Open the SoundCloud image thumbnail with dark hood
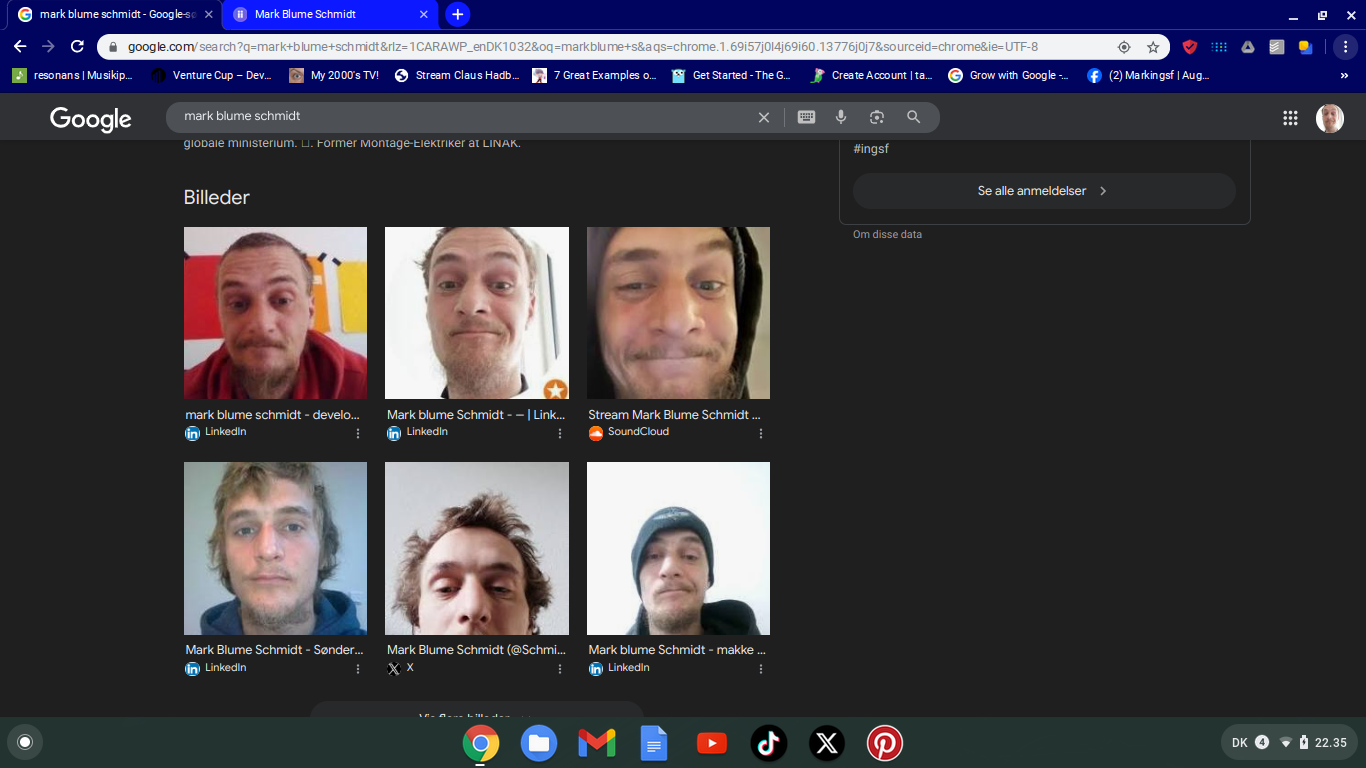The image size is (1366, 768). click(x=678, y=313)
